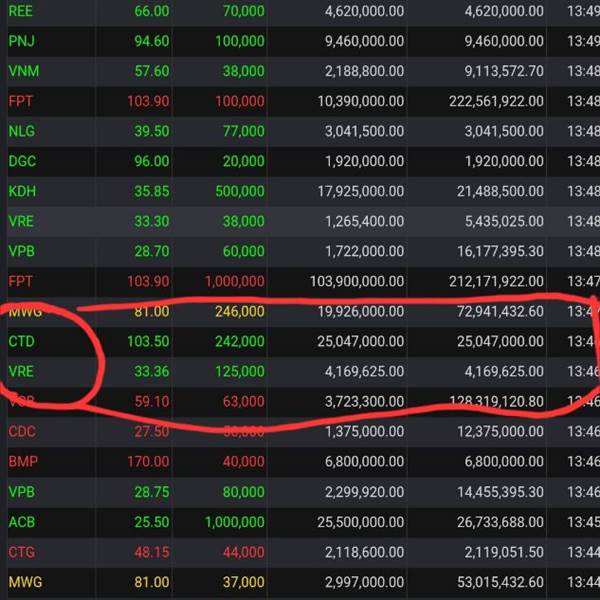
Task: Click value 1,375,000.00 in CDC row
Action: [364, 432]
